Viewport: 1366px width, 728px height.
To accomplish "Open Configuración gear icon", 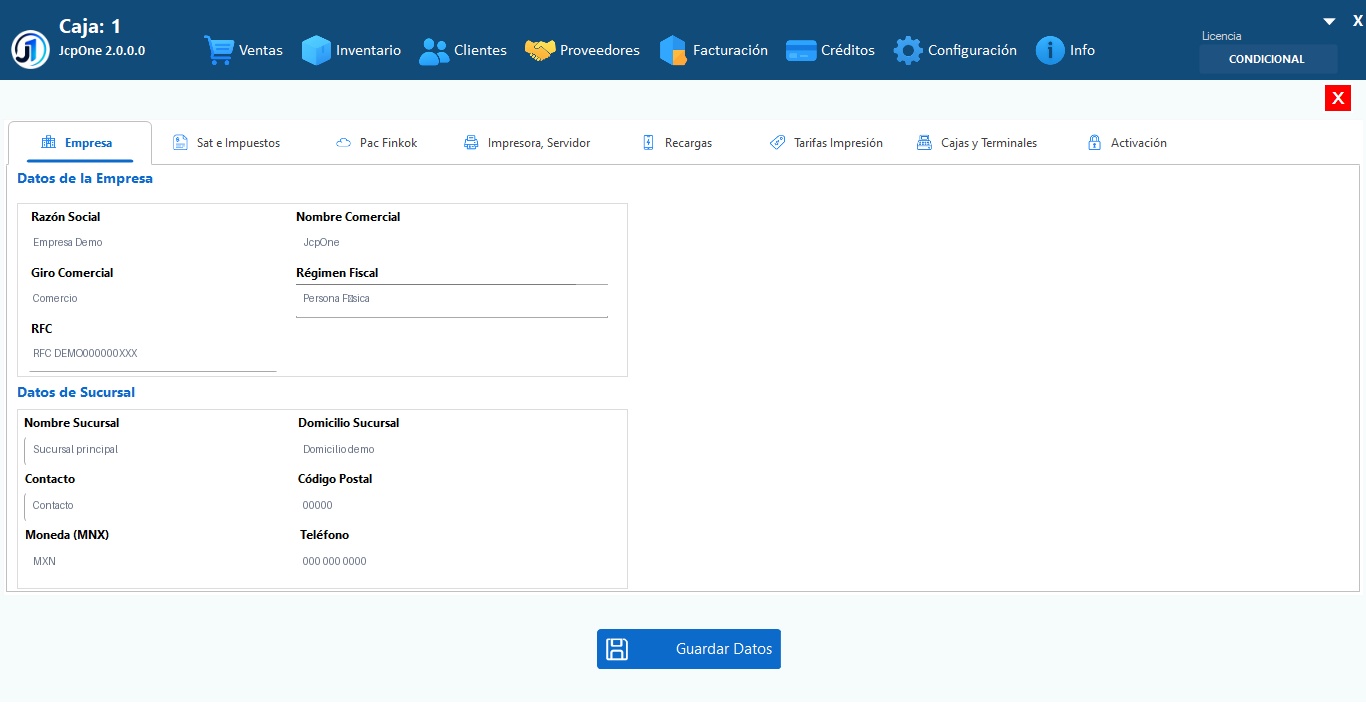I will pos(908,50).
